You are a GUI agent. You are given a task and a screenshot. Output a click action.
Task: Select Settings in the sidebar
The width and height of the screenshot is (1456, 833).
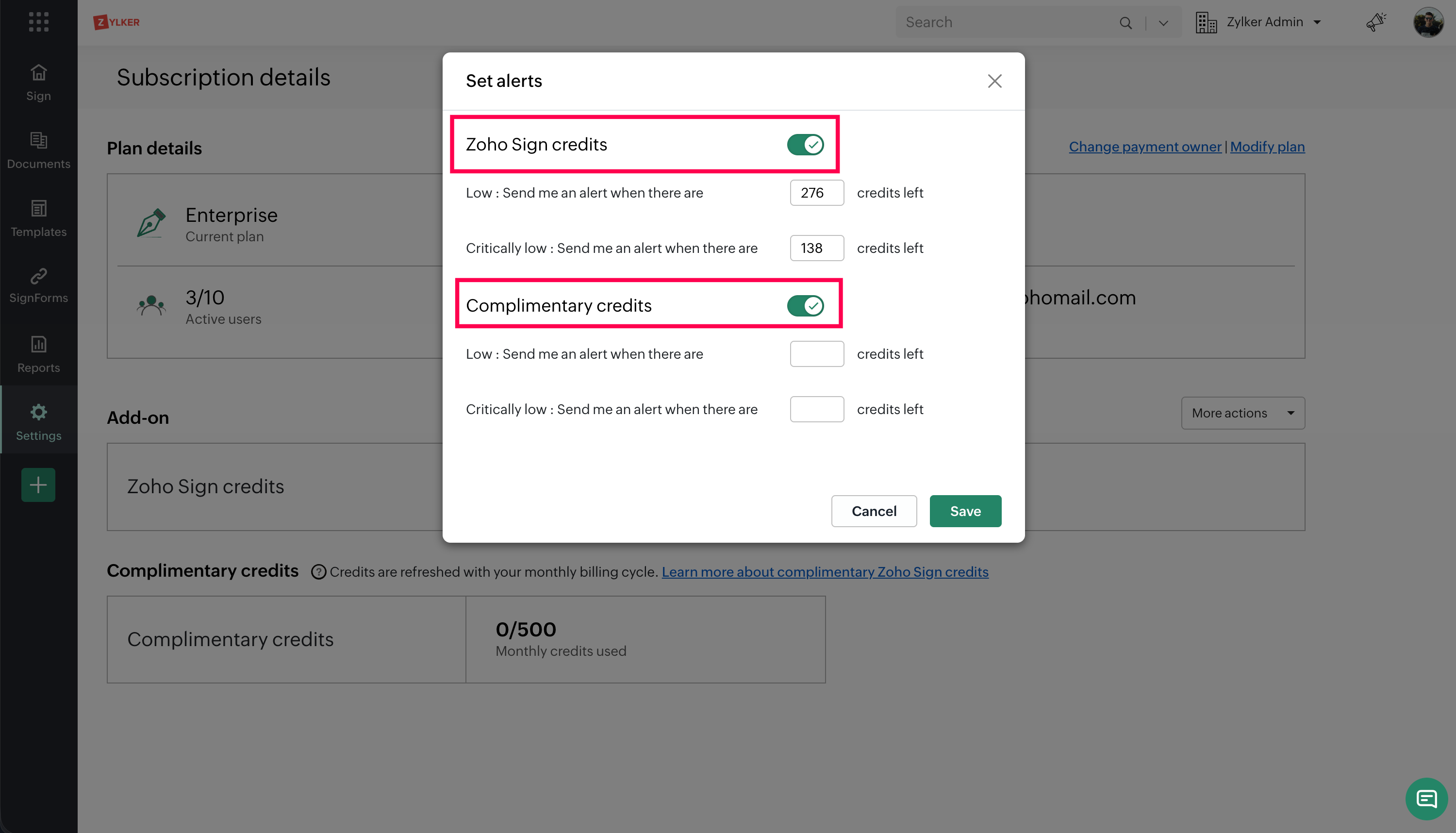click(38, 422)
